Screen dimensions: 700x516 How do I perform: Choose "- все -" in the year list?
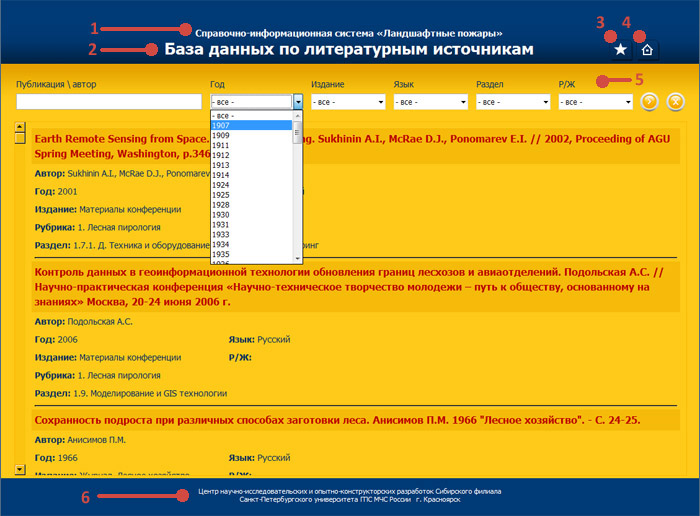pos(251,116)
